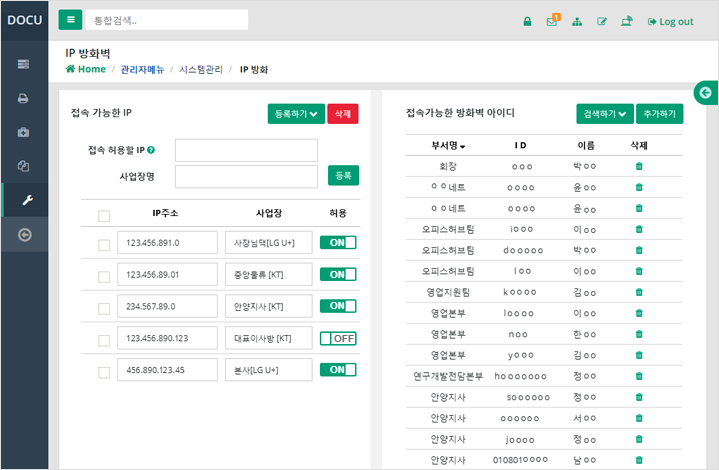This screenshot has height=470, width=719.
Task: Click the green hamburger menu button
Action: [x=70, y=20]
